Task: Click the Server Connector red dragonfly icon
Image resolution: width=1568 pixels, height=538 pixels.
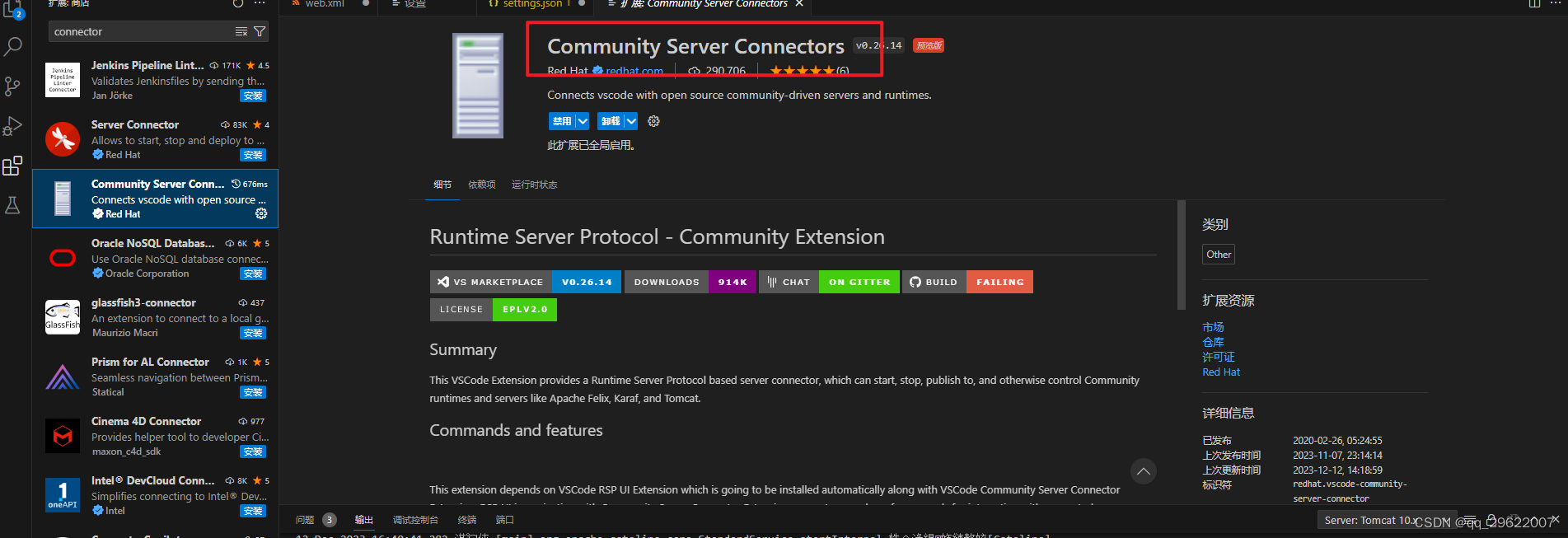Action: pyautogui.click(x=63, y=139)
